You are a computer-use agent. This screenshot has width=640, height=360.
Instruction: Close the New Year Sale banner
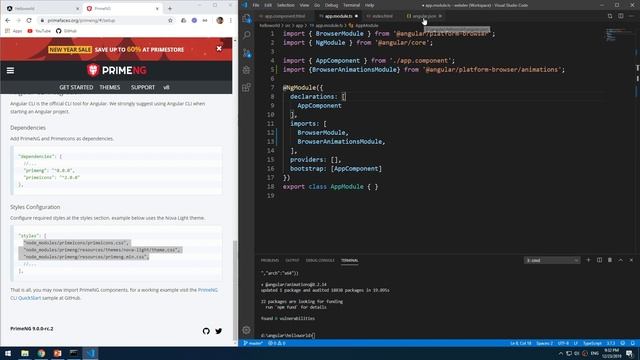pyautogui.click(x=219, y=49)
